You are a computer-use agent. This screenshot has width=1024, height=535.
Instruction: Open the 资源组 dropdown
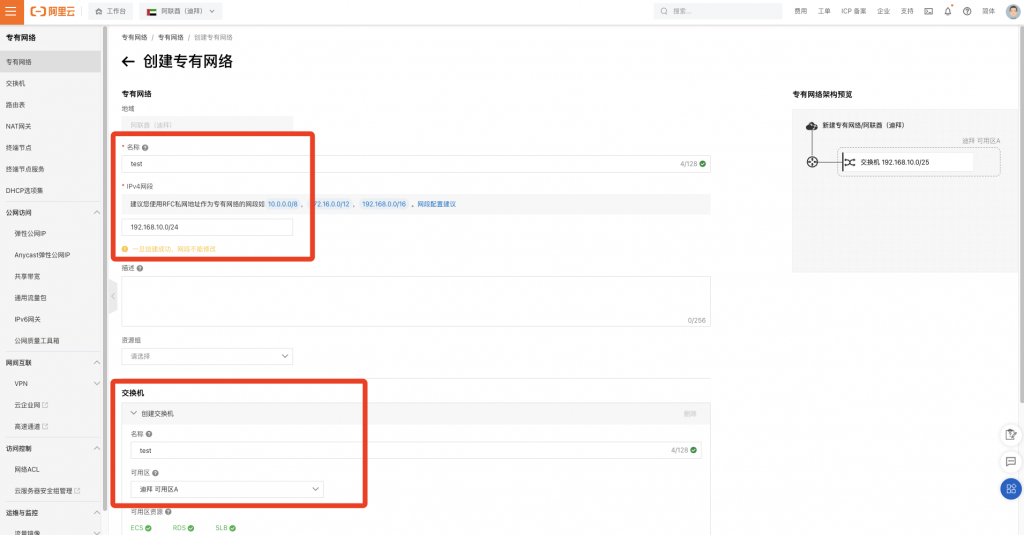[207, 356]
